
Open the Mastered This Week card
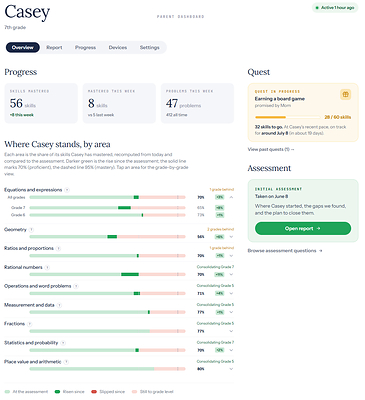(x=119, y=103)
